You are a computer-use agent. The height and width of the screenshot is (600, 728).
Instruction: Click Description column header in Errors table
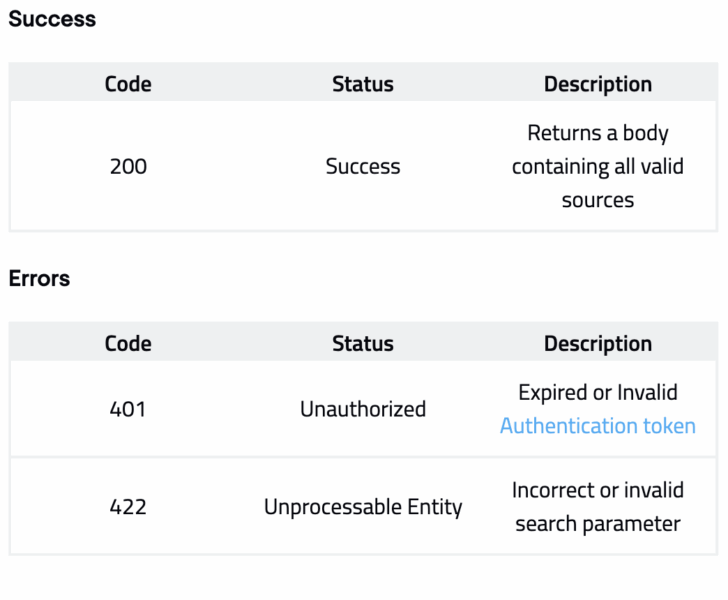pos(597,343)
